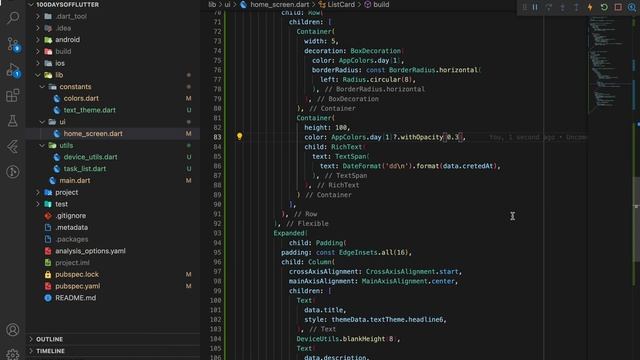
Task: Open .metadata file
Action: tap(71, 227)
